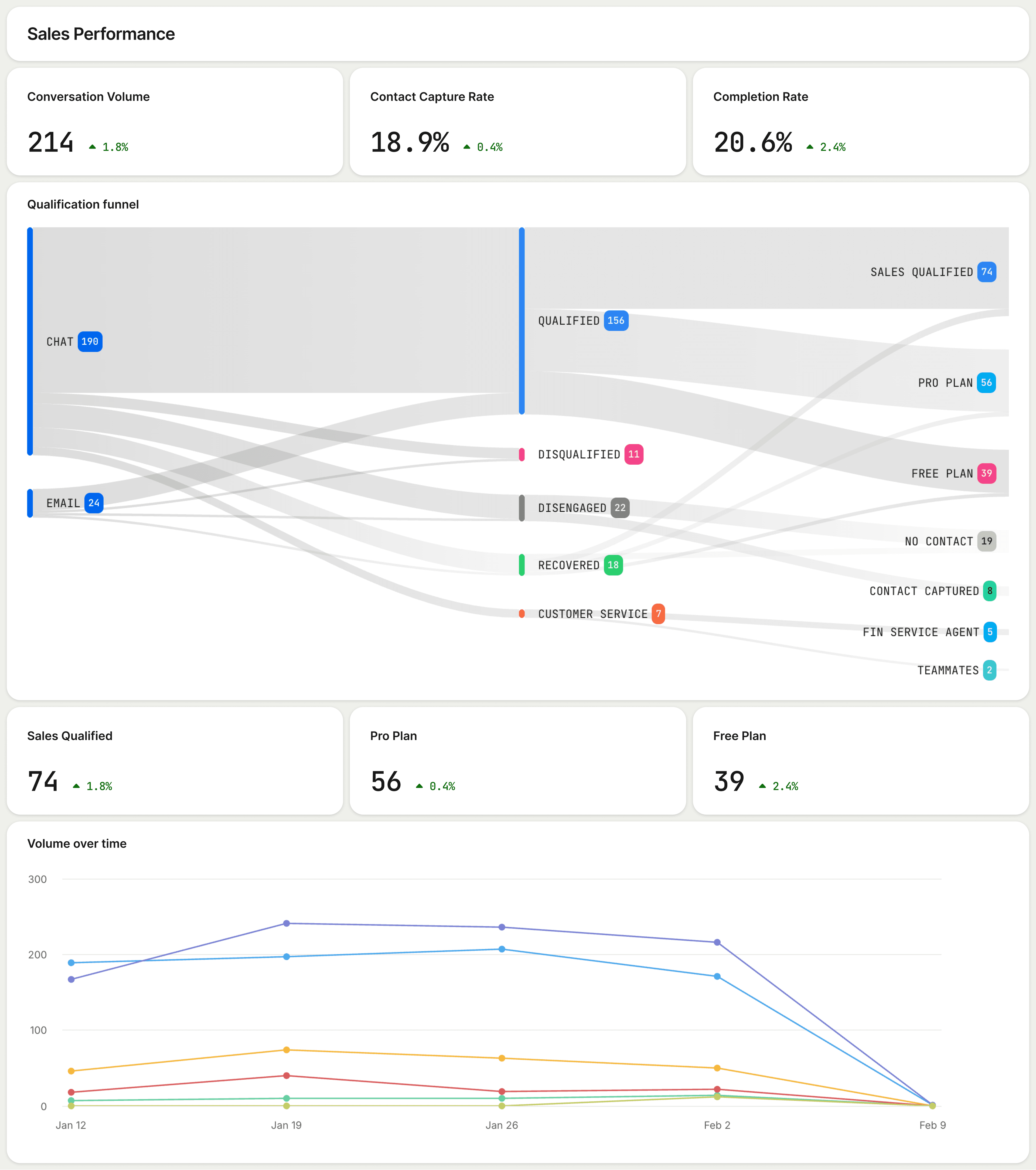The height and width of the screenshot is (1170, 1036).
Task: Click the EMAIL 24 funnel node
Action: [75, 503]
